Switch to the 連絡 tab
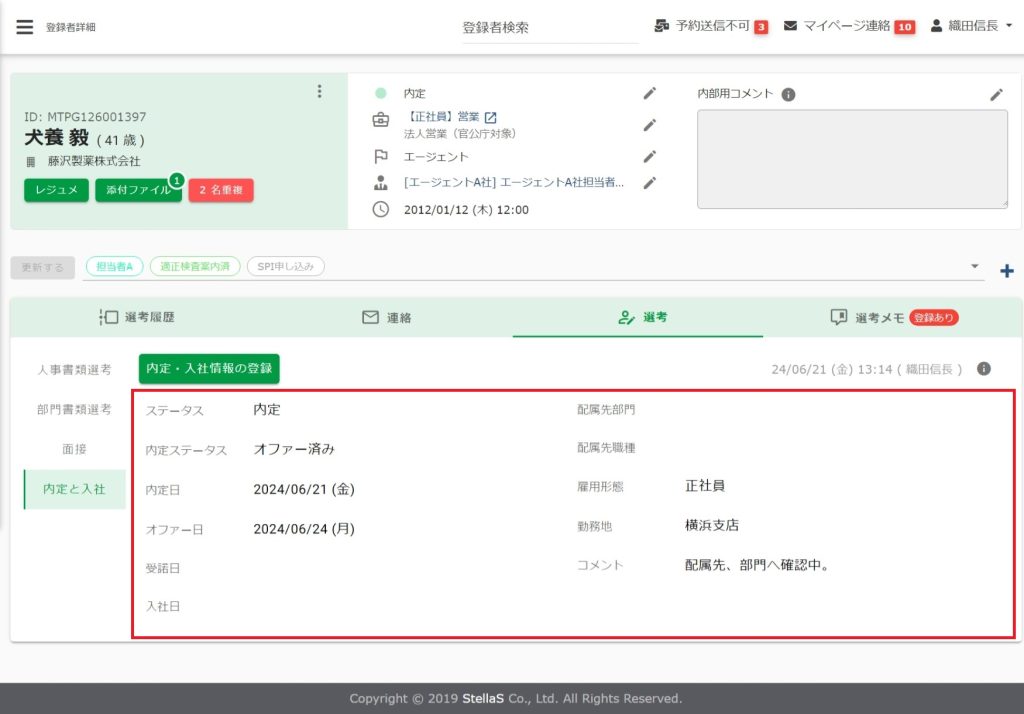Viewport: 1024px width, 714px height. [x=386, y=317]
